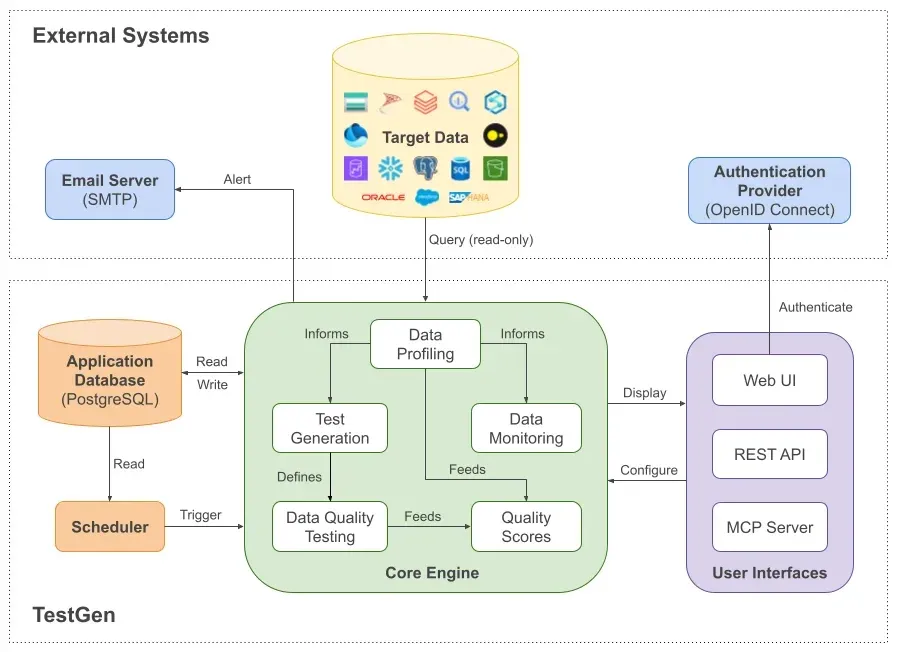Click "Informs" label left of Data Profiling
The width and height of the screenshot is (899, 652).
point(326,334)
